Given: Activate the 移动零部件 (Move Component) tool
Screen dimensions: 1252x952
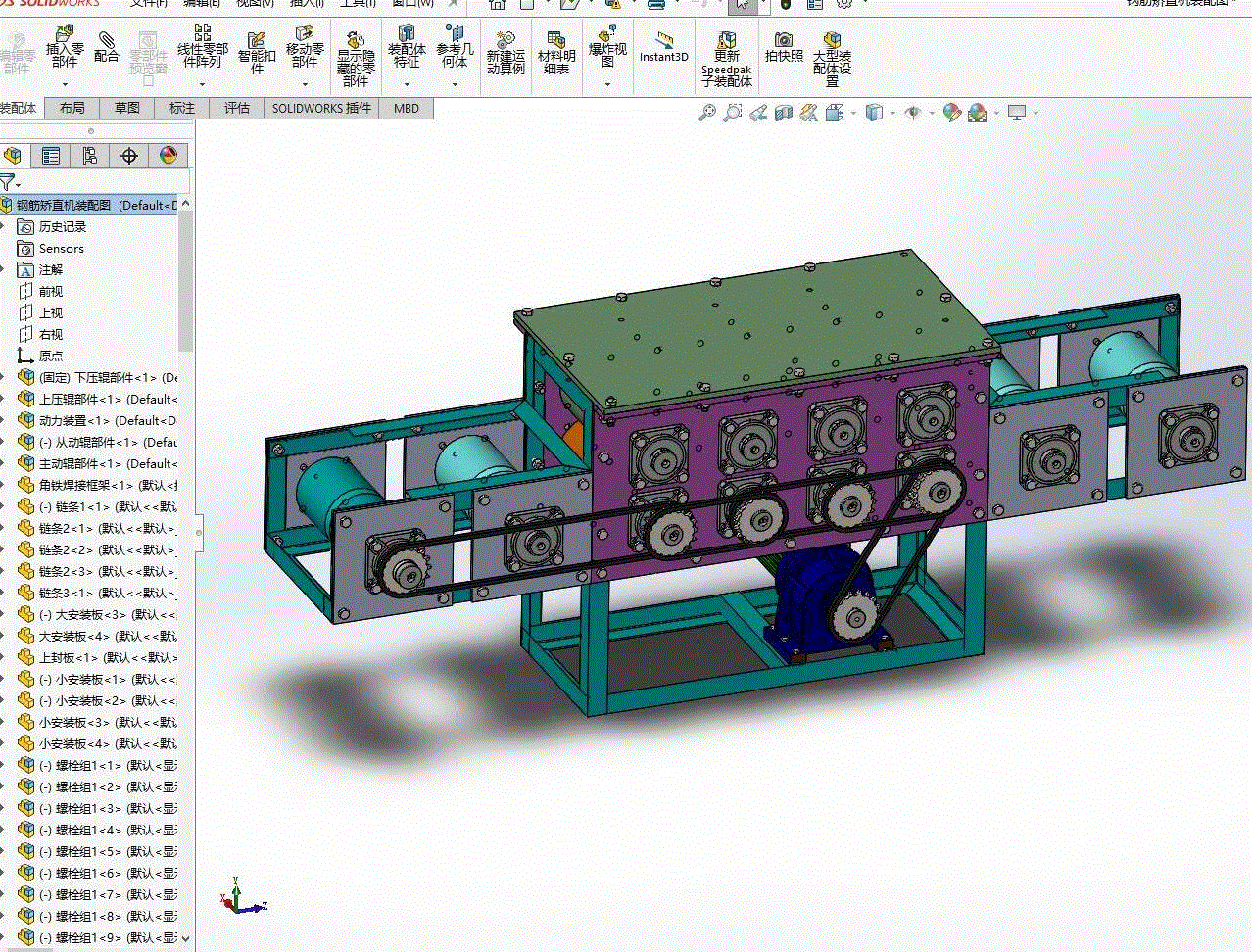Looking at the screenshot, I should 305,47.
